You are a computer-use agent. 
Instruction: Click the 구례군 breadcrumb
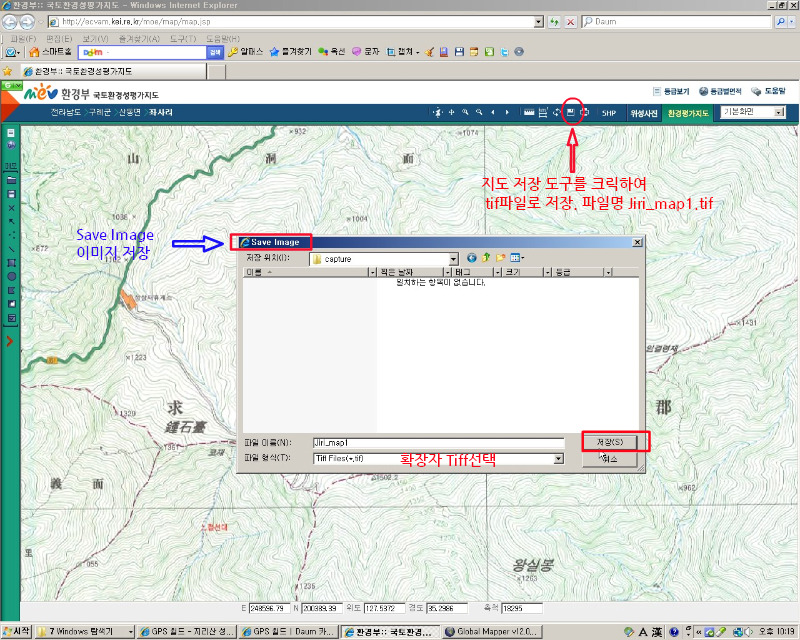tap(99, 112)
